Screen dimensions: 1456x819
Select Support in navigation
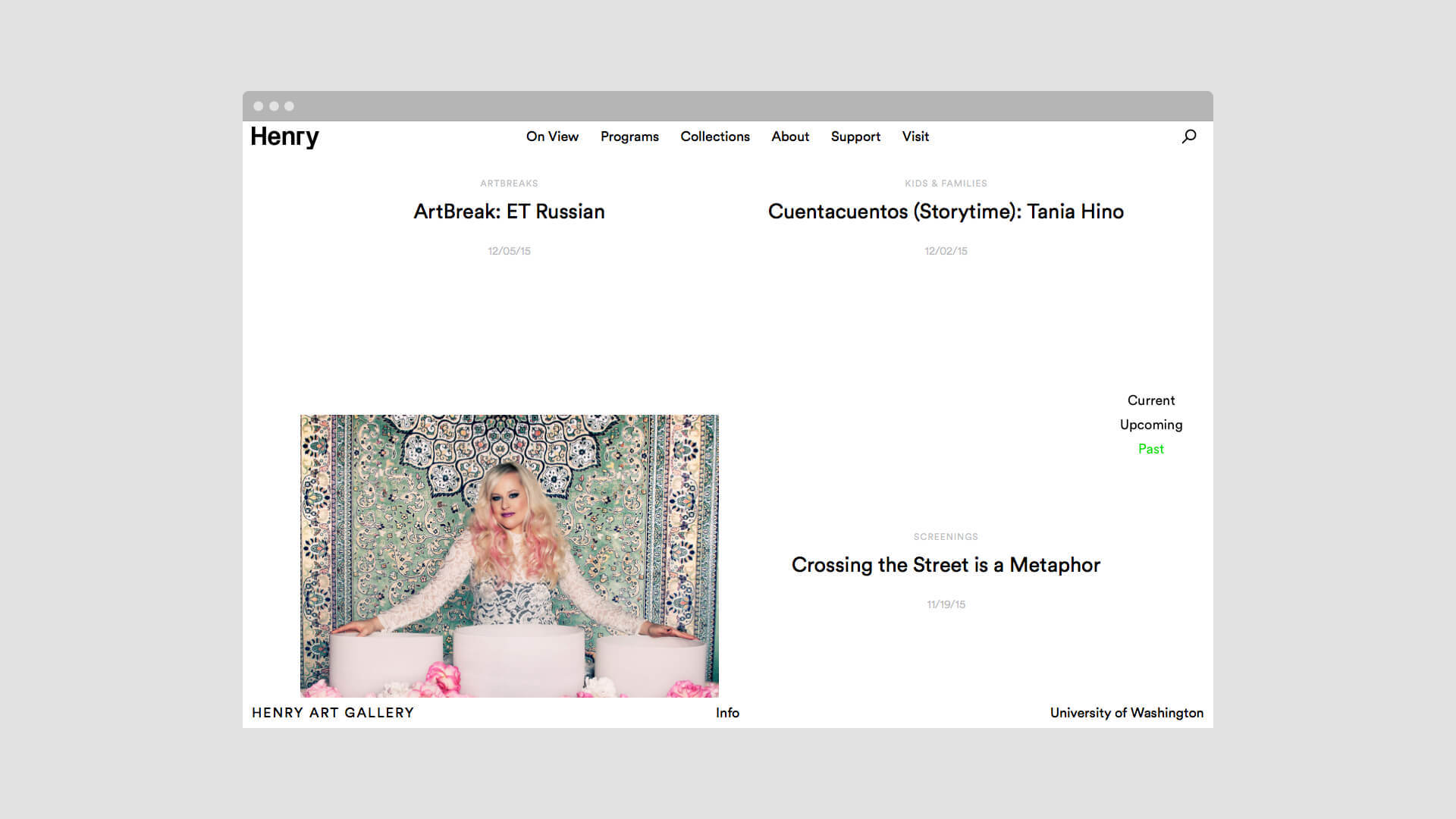[855, 136]
